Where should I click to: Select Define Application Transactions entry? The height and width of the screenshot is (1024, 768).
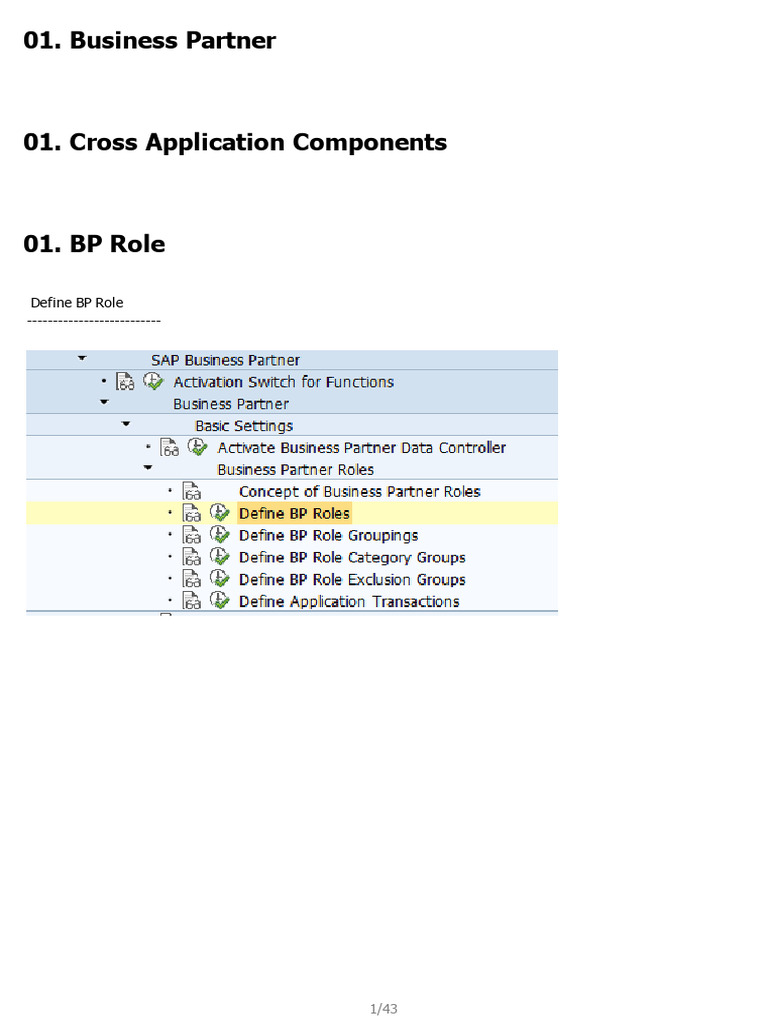pos(349,601)
